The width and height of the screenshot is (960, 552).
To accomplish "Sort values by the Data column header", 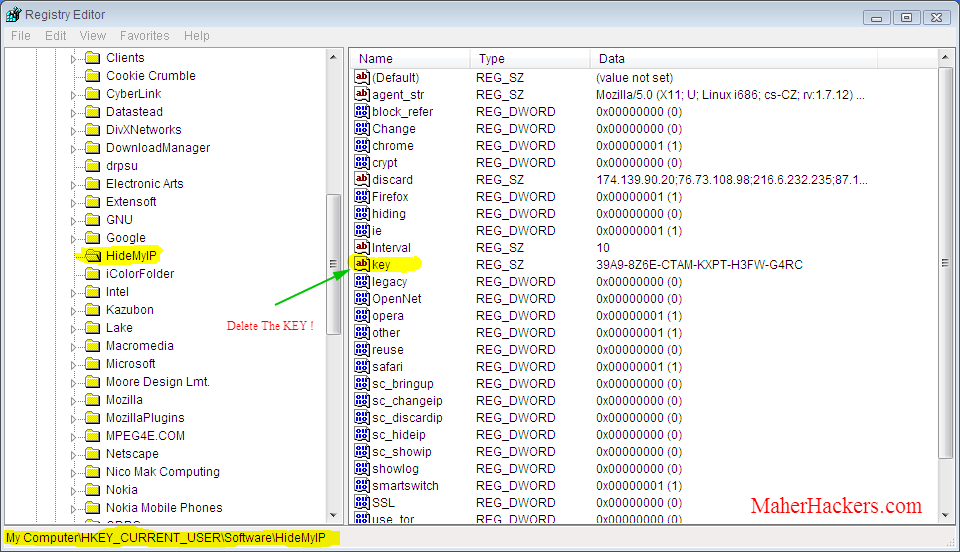I will coord(733,59).
